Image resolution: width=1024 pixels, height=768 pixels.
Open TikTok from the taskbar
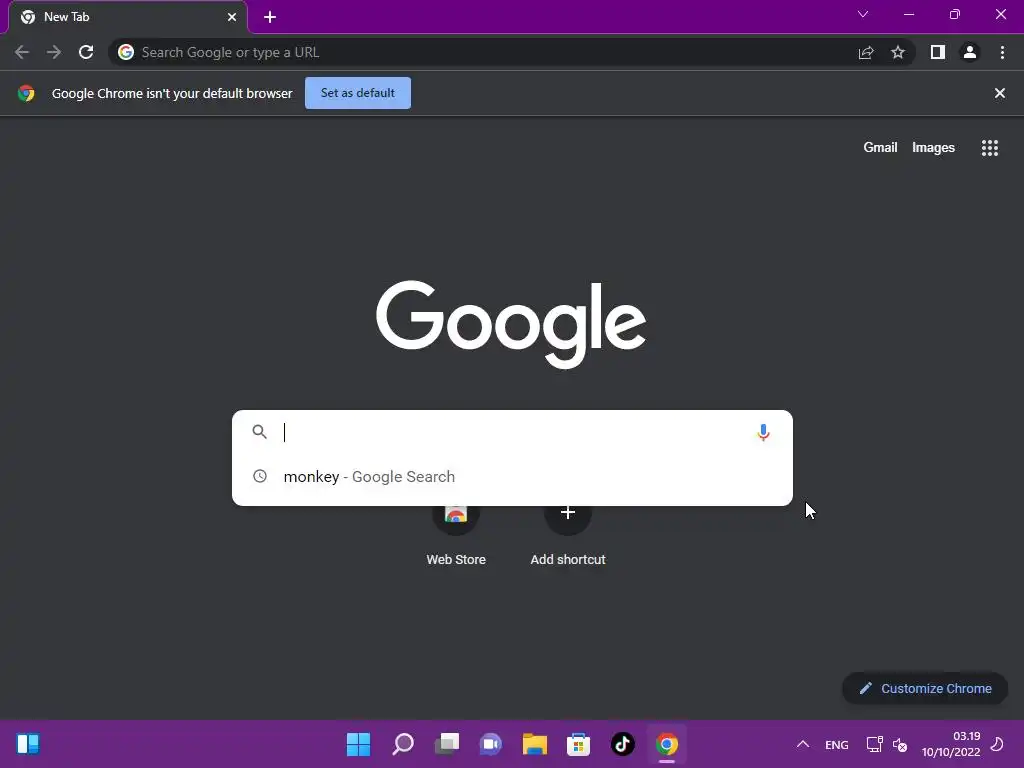click(x=622, y=744)
